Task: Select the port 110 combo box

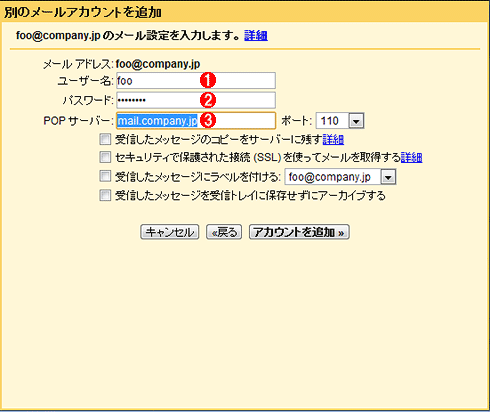Action: (x=340, y=121)
